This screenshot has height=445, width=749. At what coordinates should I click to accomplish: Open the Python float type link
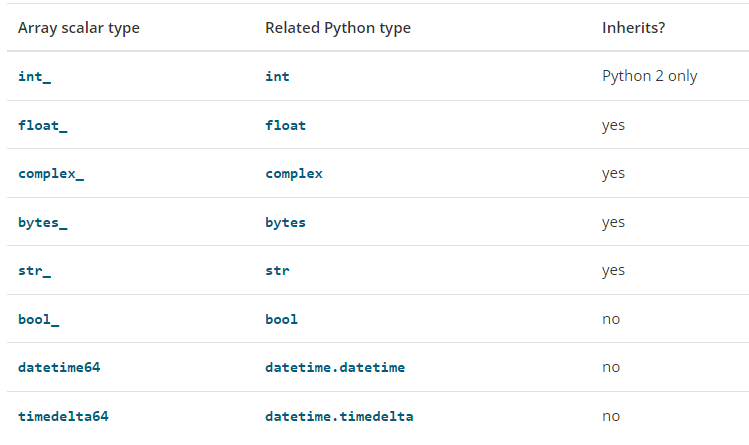pos(285,125)
